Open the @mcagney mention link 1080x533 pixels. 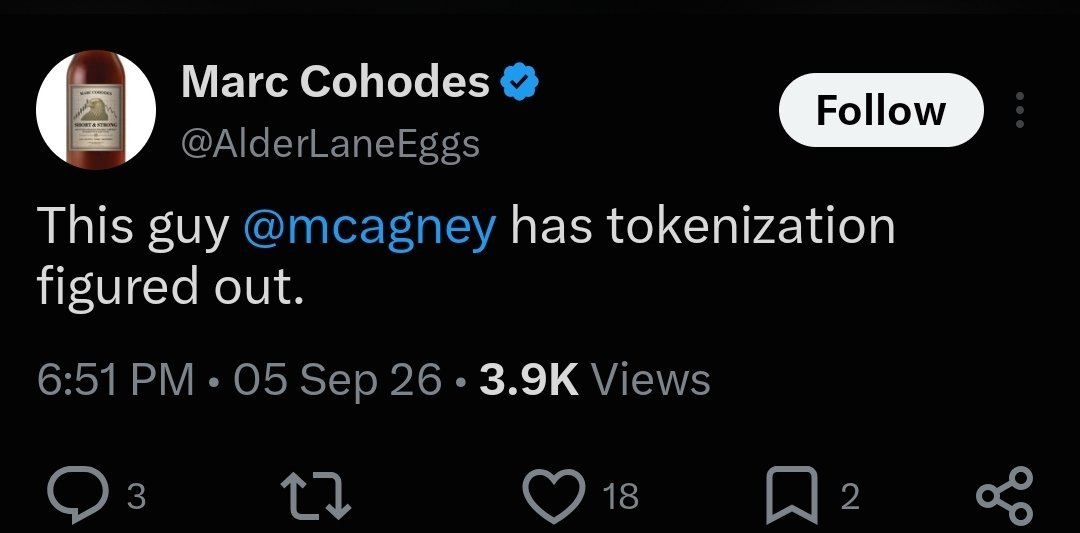tap(369, 227)
